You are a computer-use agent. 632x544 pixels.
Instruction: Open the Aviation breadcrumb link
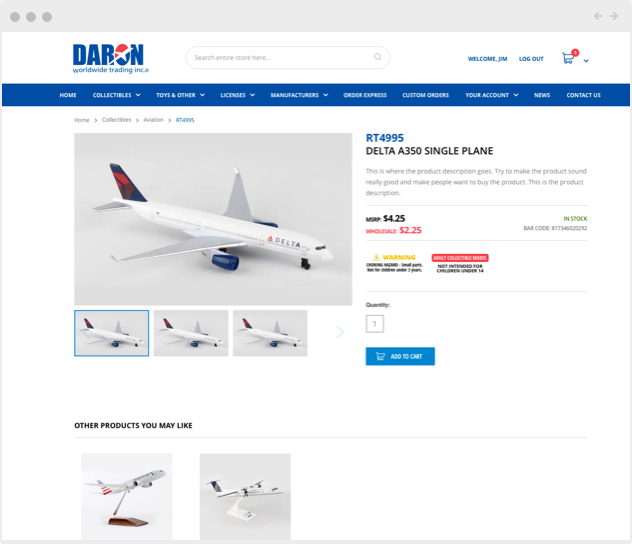[x=153, y=120]
